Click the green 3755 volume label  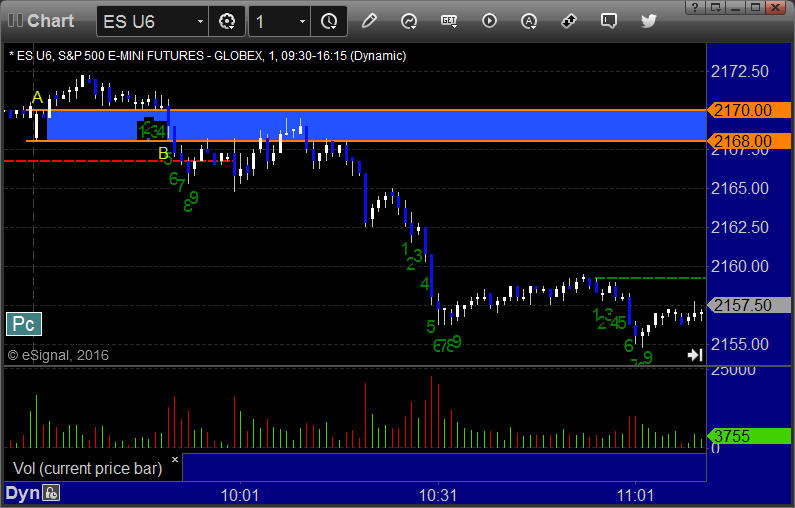pyautogui.click(x=749, y=436)
